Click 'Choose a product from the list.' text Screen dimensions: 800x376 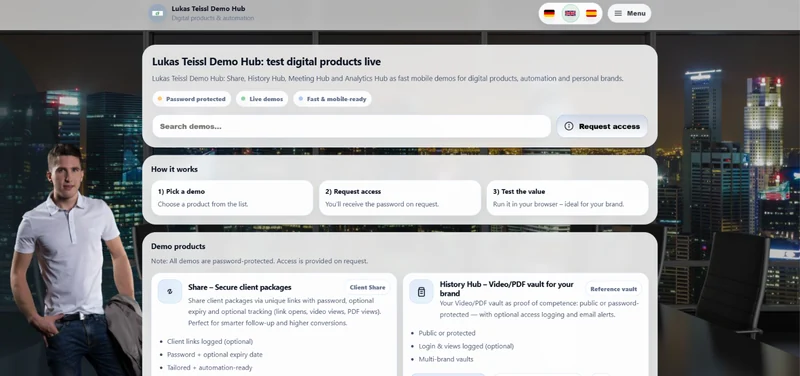203,204
